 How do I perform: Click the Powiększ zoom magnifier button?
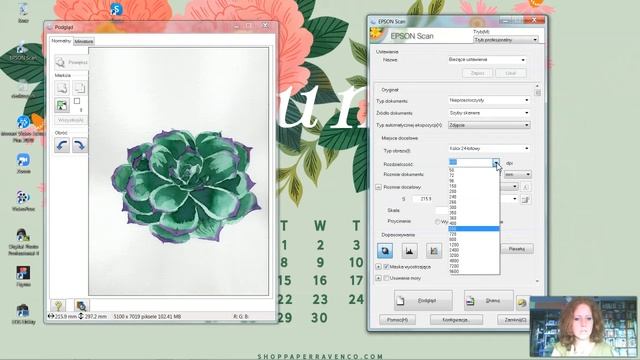click(71, 62)
